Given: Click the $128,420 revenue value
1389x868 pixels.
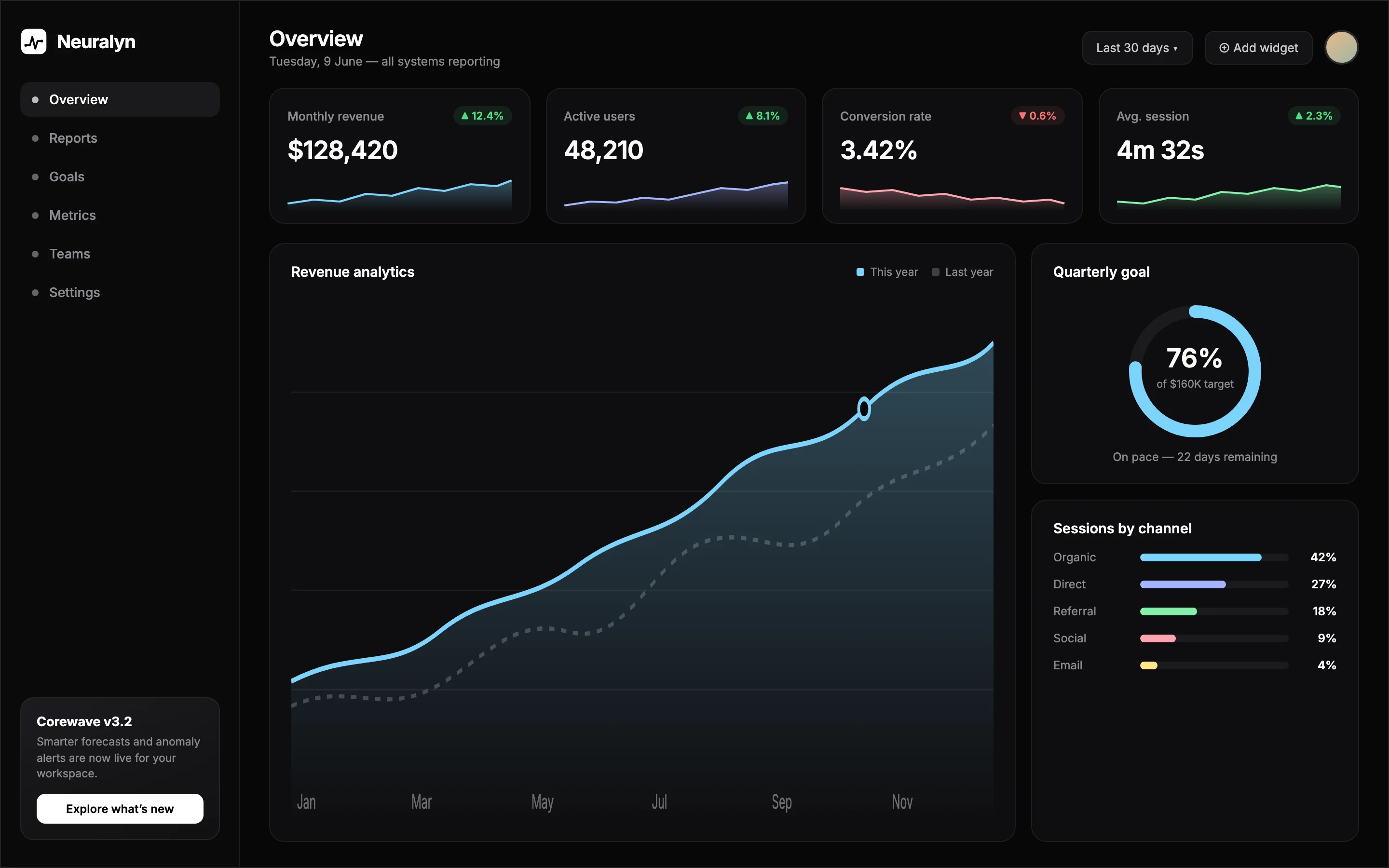Looking at the screenshot, I should (342, 150).
